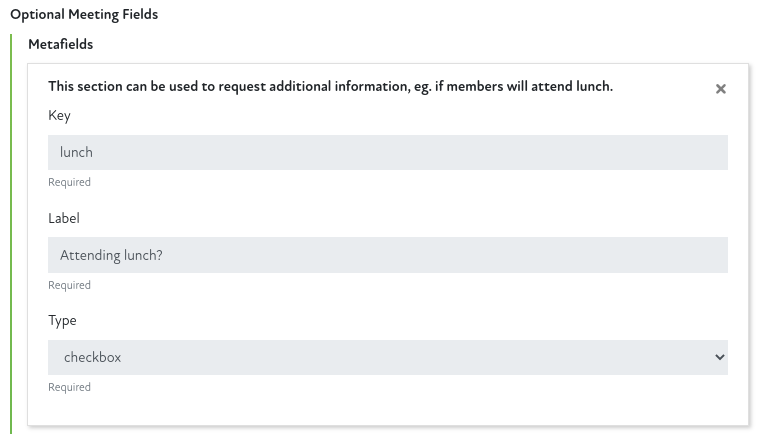This screenshot has height=434, width=764.
Task: Click the 'Type' field label
Action: coord(62,321)
